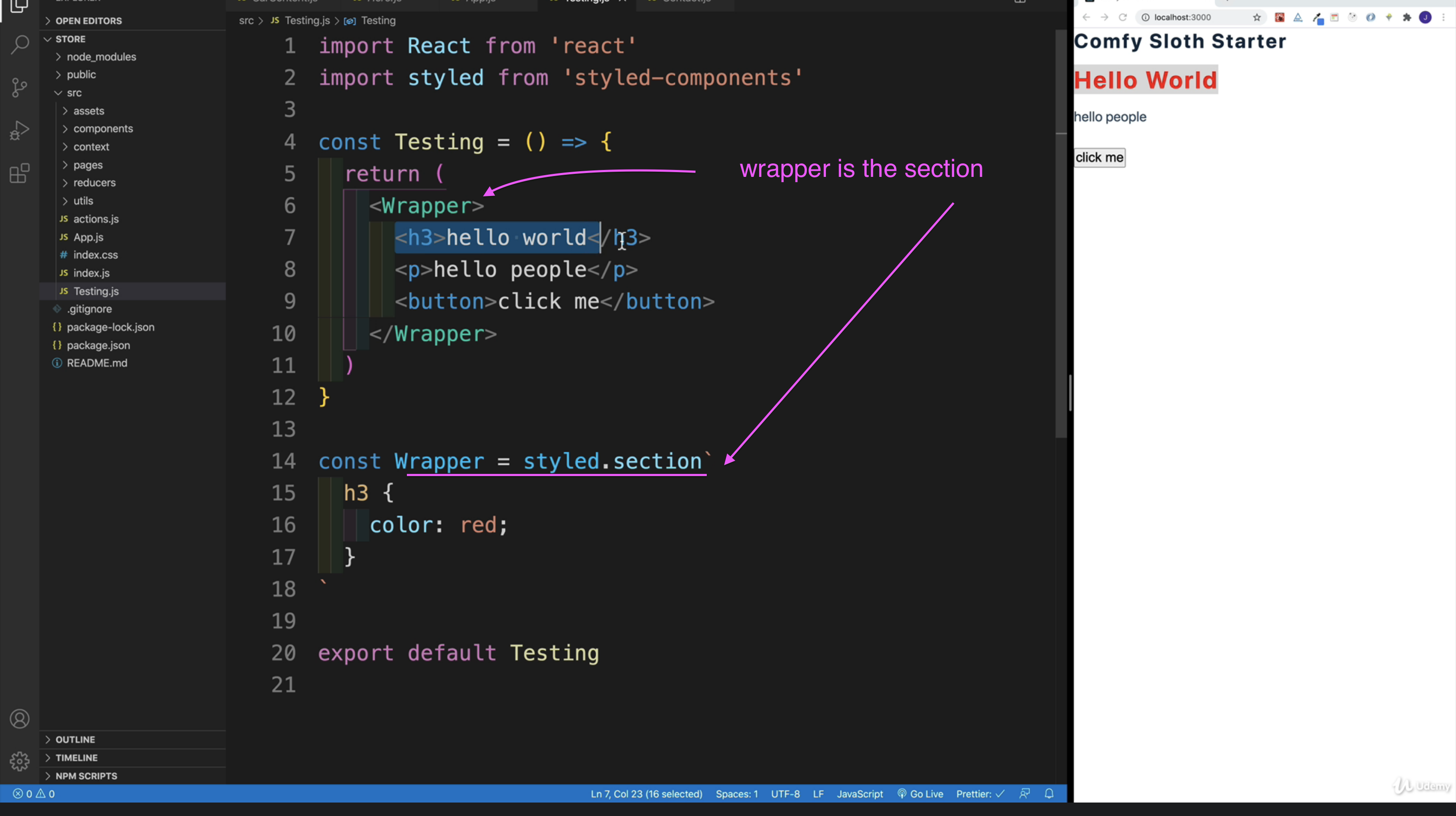Reload the browser page
1456x816 pixels.
click(1122, 17)
